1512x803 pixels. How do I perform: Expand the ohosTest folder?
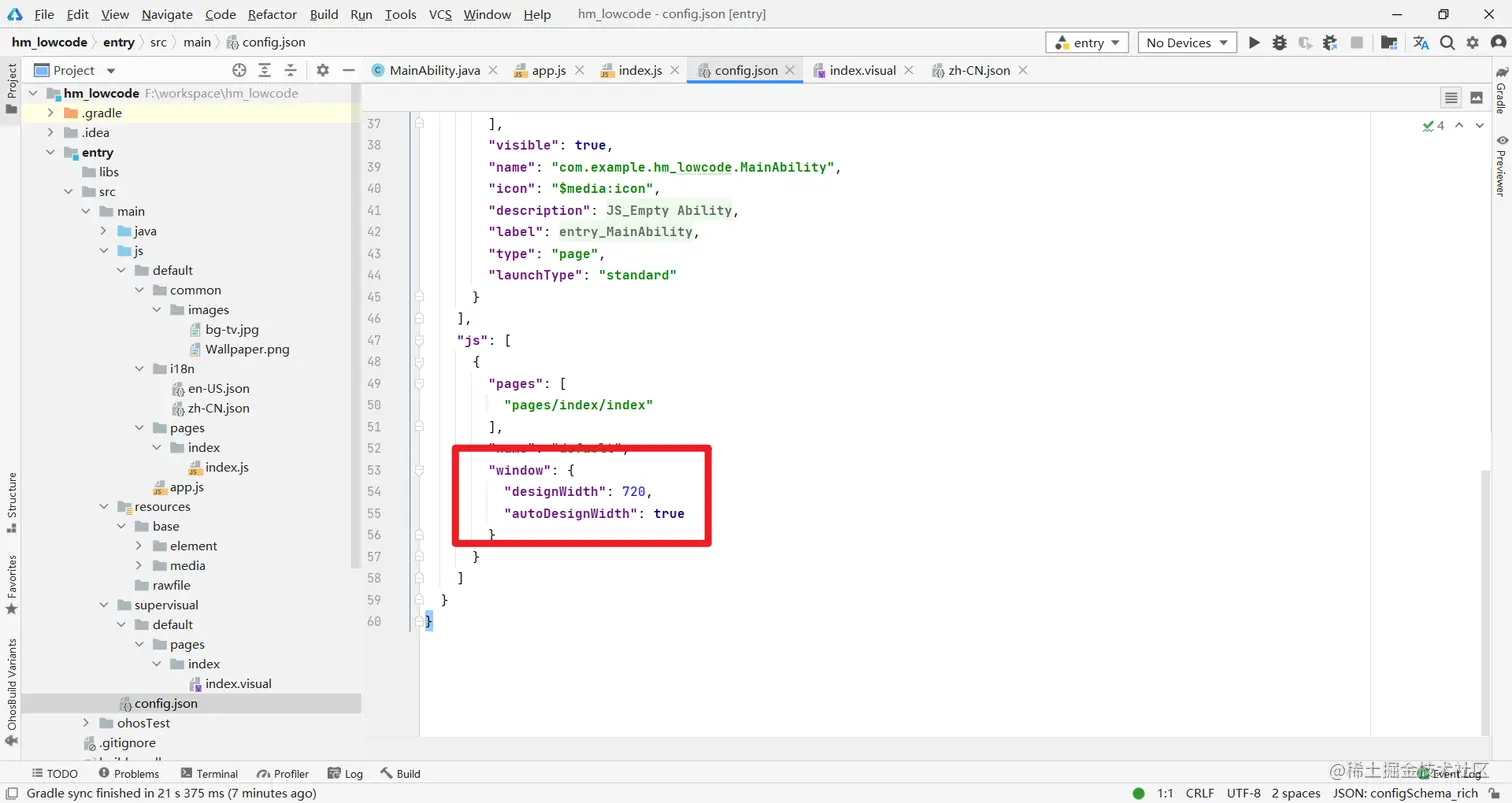pyautogui.click(x=86, y=723)
